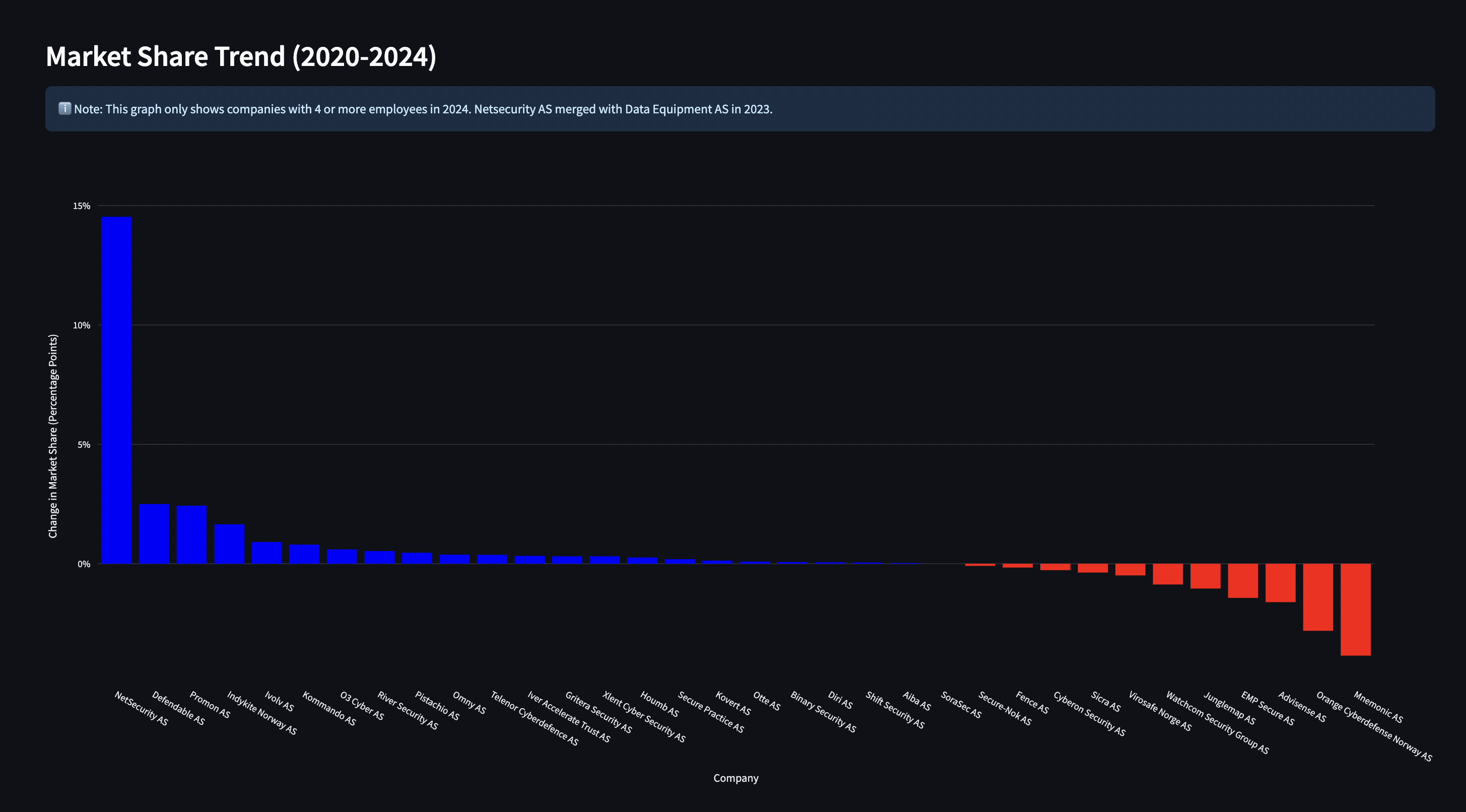Click the Virosafe Norge AS label

click(x=1160, y=711)
